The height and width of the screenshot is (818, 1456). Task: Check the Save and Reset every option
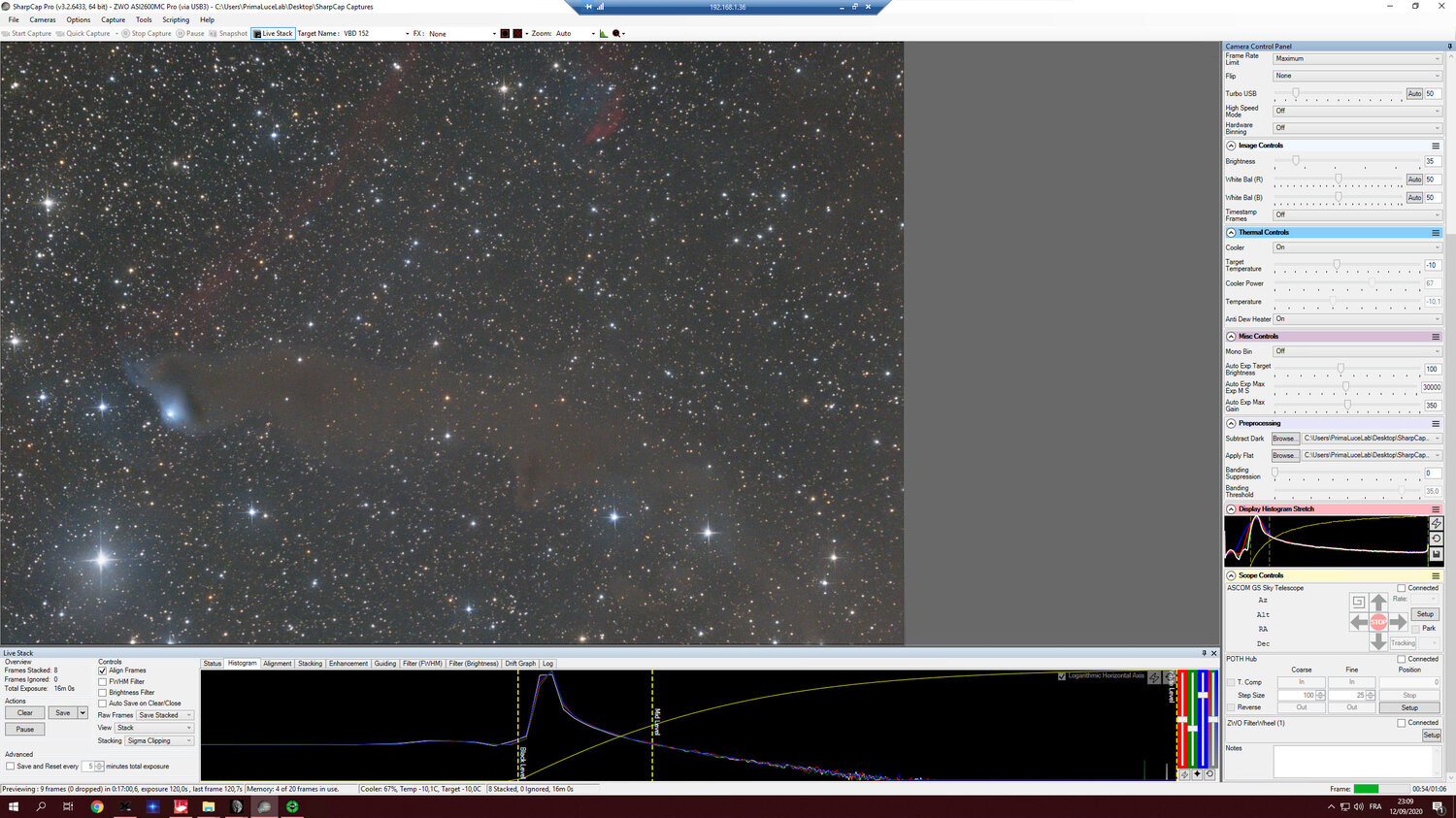click(x=11, y=767)
